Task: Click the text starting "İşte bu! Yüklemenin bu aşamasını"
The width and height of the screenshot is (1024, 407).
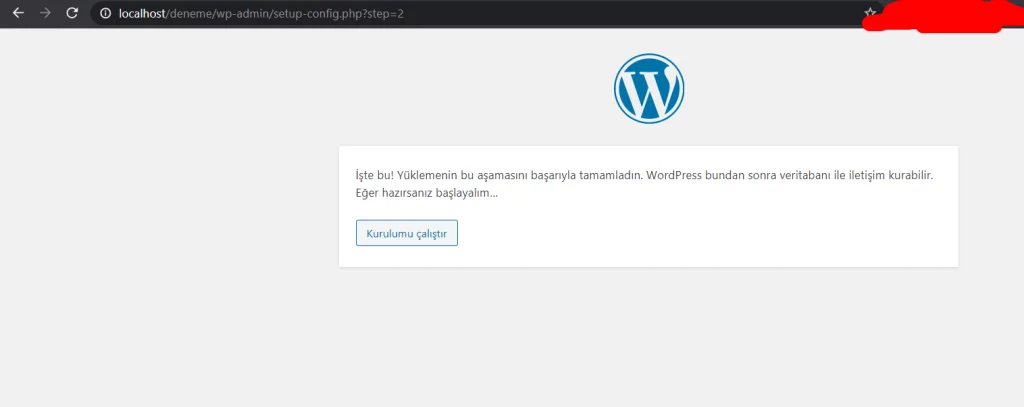Action: pos(644,176)
